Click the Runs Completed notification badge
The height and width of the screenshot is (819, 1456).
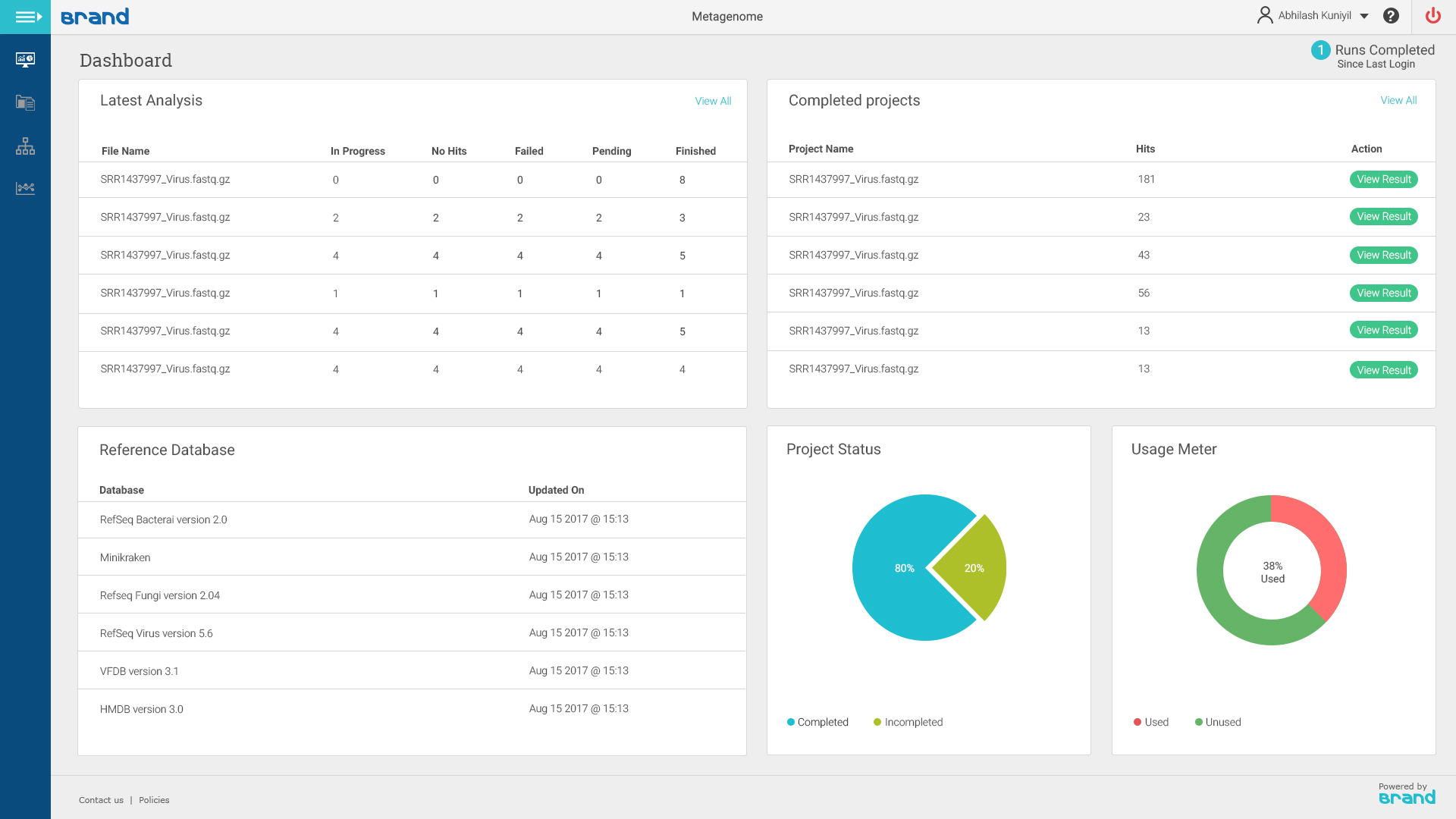[1320, 50]
